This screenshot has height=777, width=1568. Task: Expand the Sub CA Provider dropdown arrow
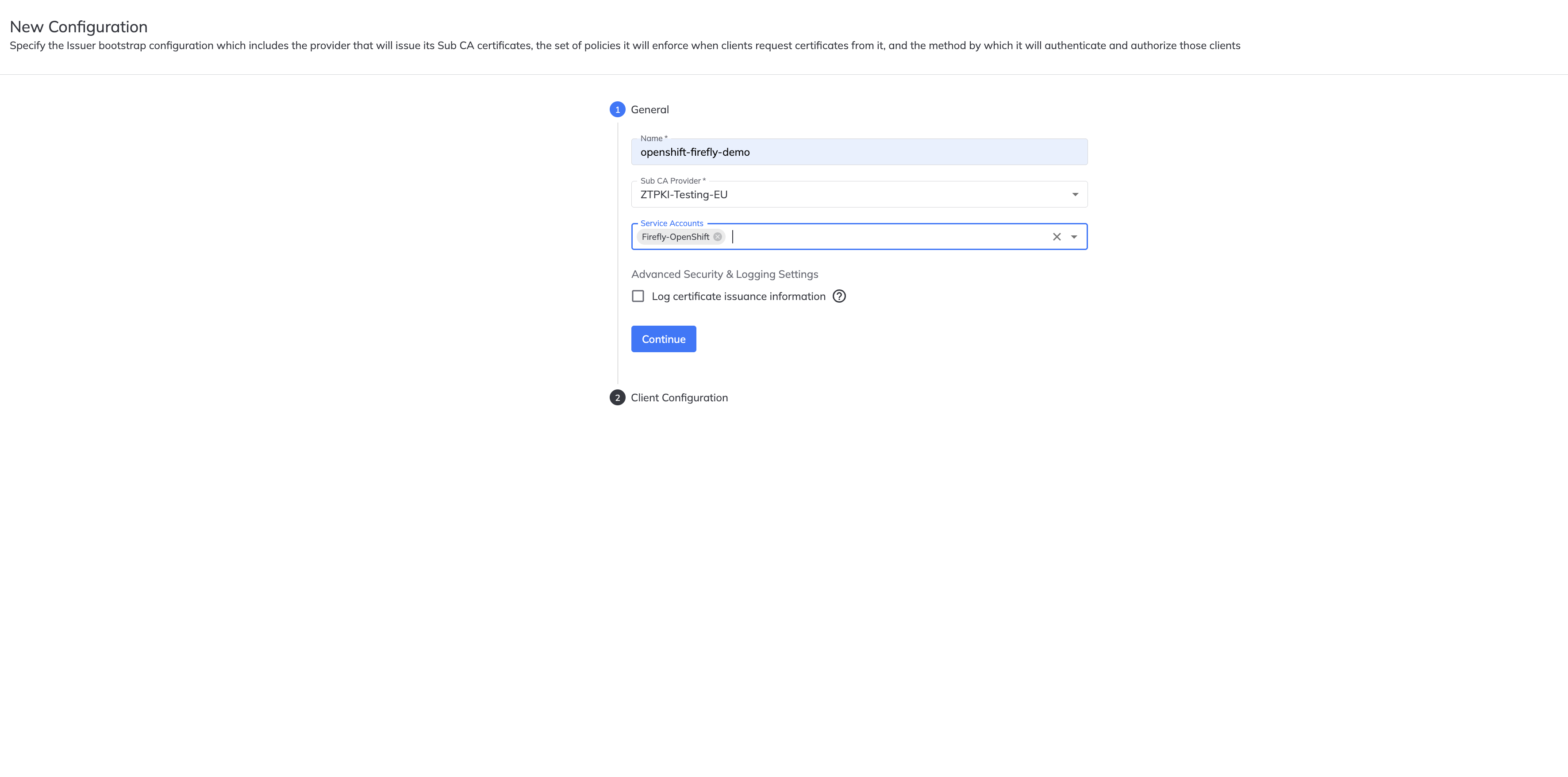pyautogui.click(x=1075, y=194)
